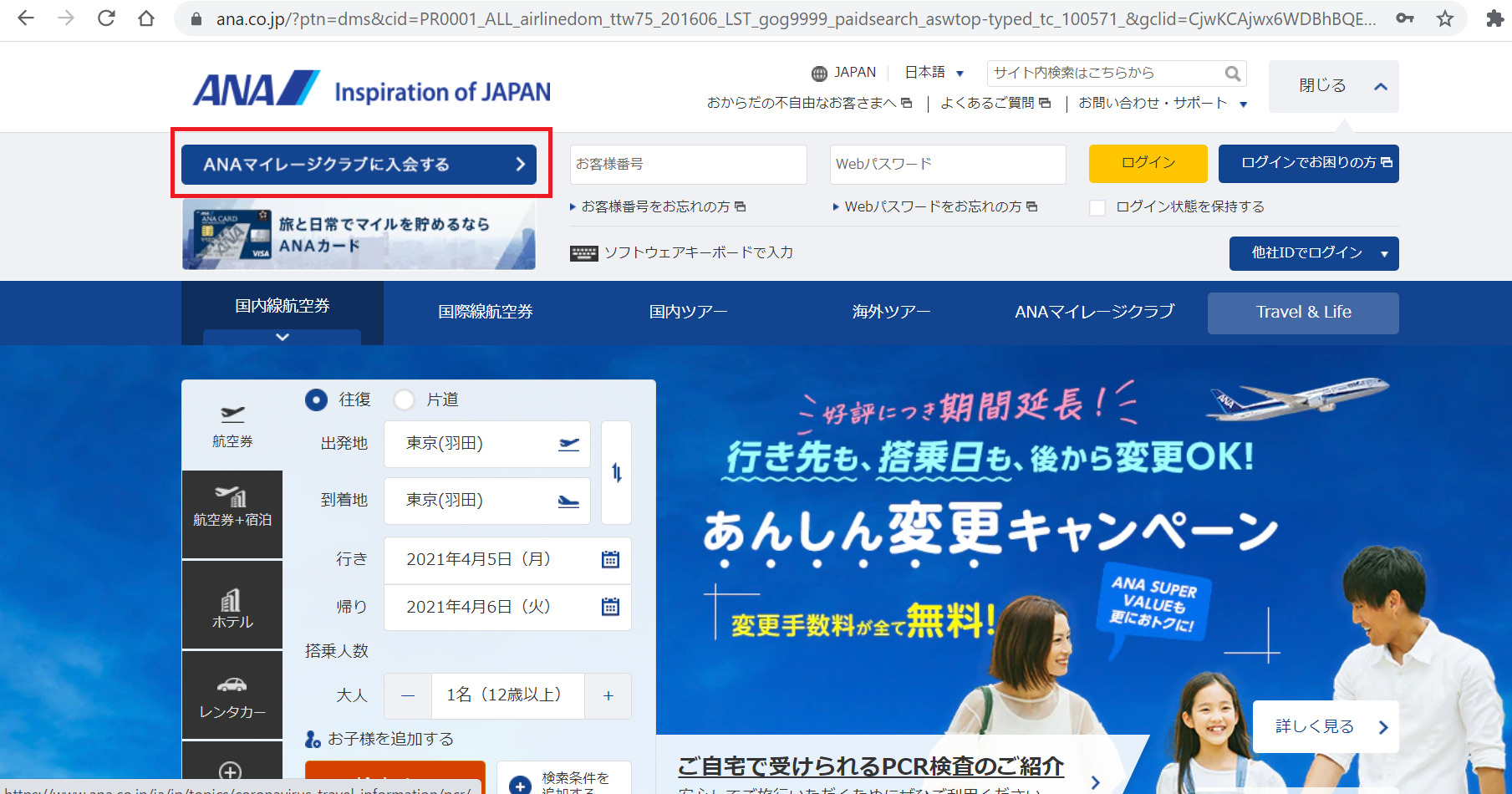Swap departure and arrival airports
The width and height of the screenshot is (1512, 794).
tap(617, 472)
